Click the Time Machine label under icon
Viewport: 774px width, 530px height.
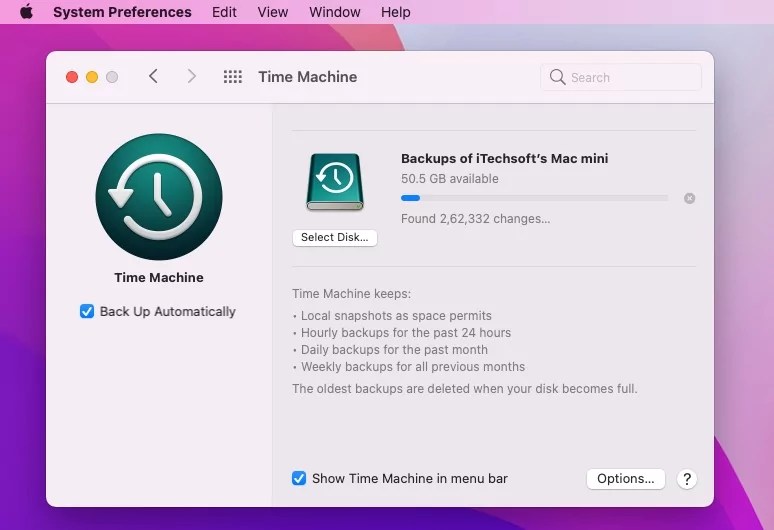159,277
